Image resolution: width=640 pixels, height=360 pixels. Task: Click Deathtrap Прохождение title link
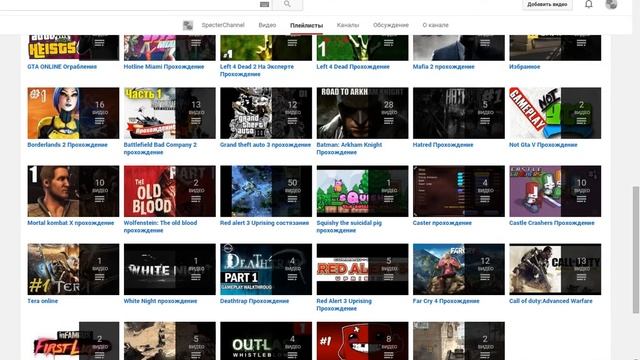[x=254, y=301]
